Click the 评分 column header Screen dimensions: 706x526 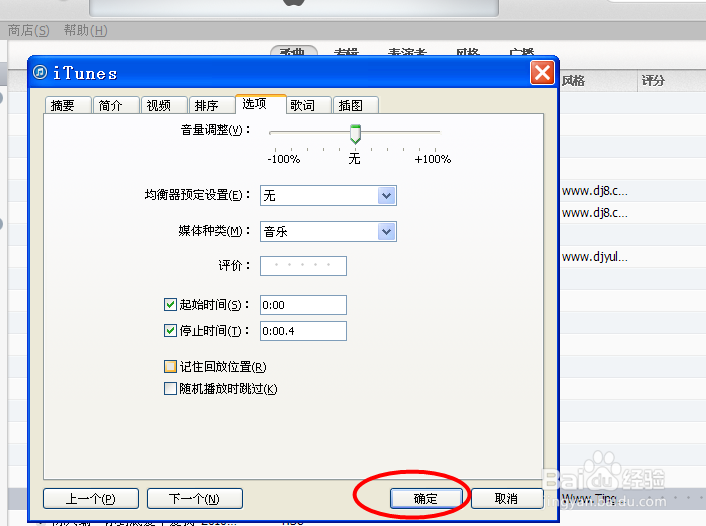point(672,81)
